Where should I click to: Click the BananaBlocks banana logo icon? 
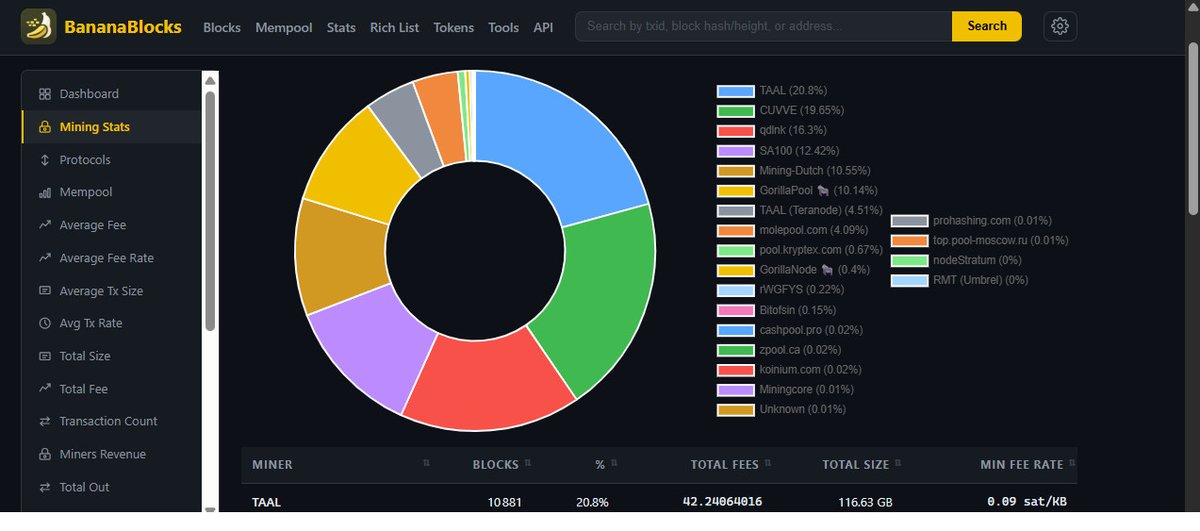click(38, 27)
